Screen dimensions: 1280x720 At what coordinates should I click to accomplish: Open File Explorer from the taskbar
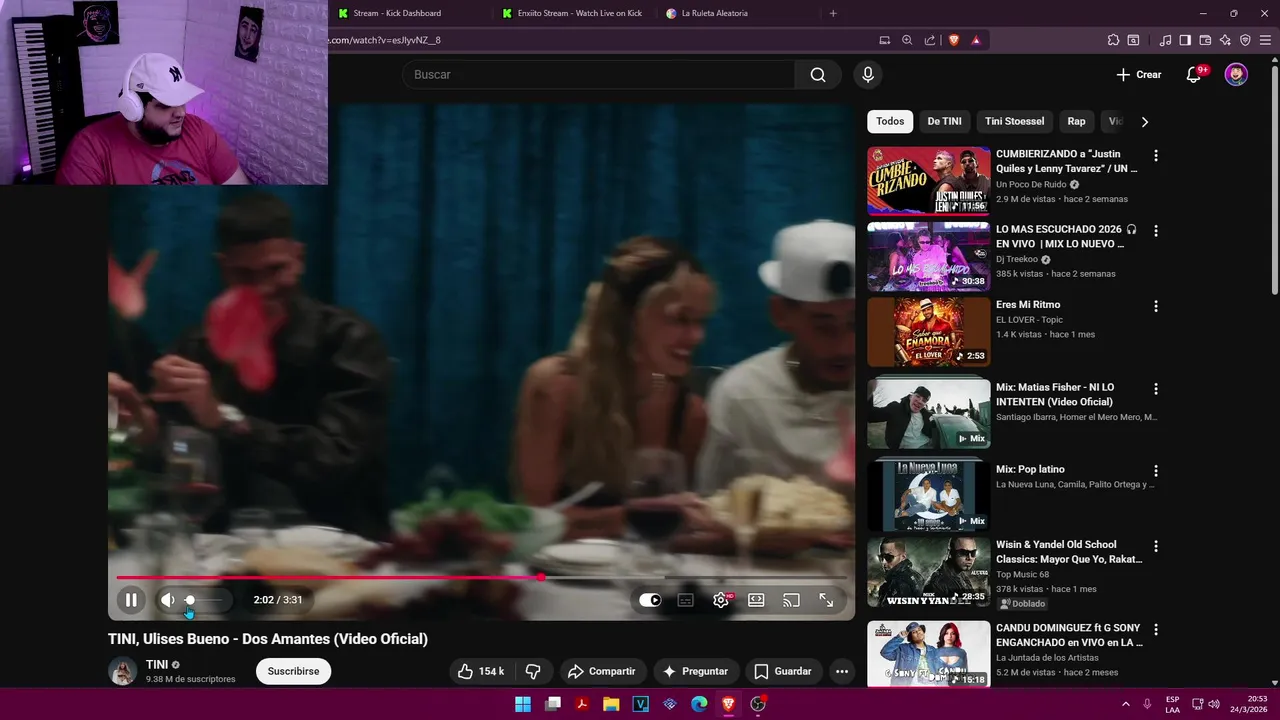pyautogui.click(x=611, y=704)
